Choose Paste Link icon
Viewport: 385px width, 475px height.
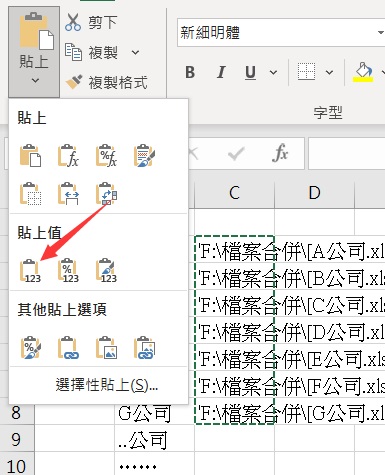click(x=68, y=347)
